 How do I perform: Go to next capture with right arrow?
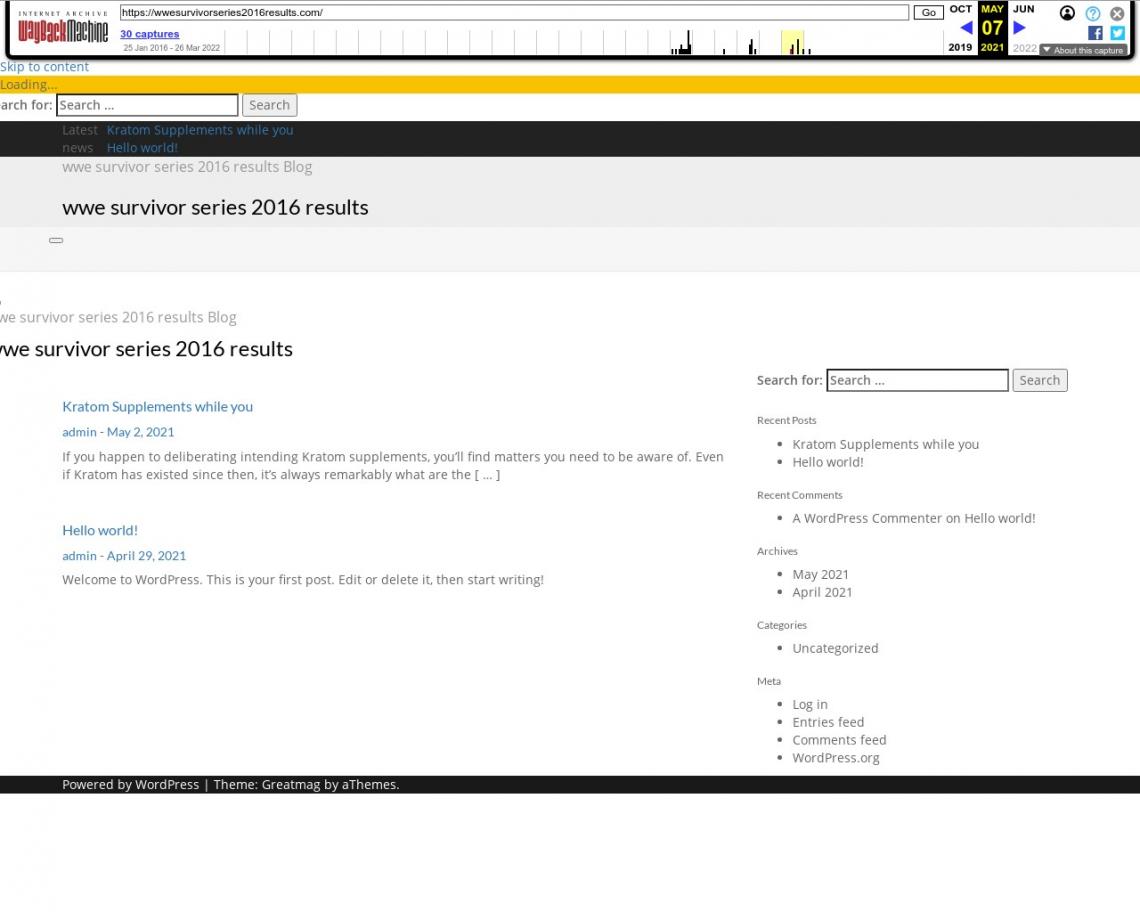coord(1019,28)
